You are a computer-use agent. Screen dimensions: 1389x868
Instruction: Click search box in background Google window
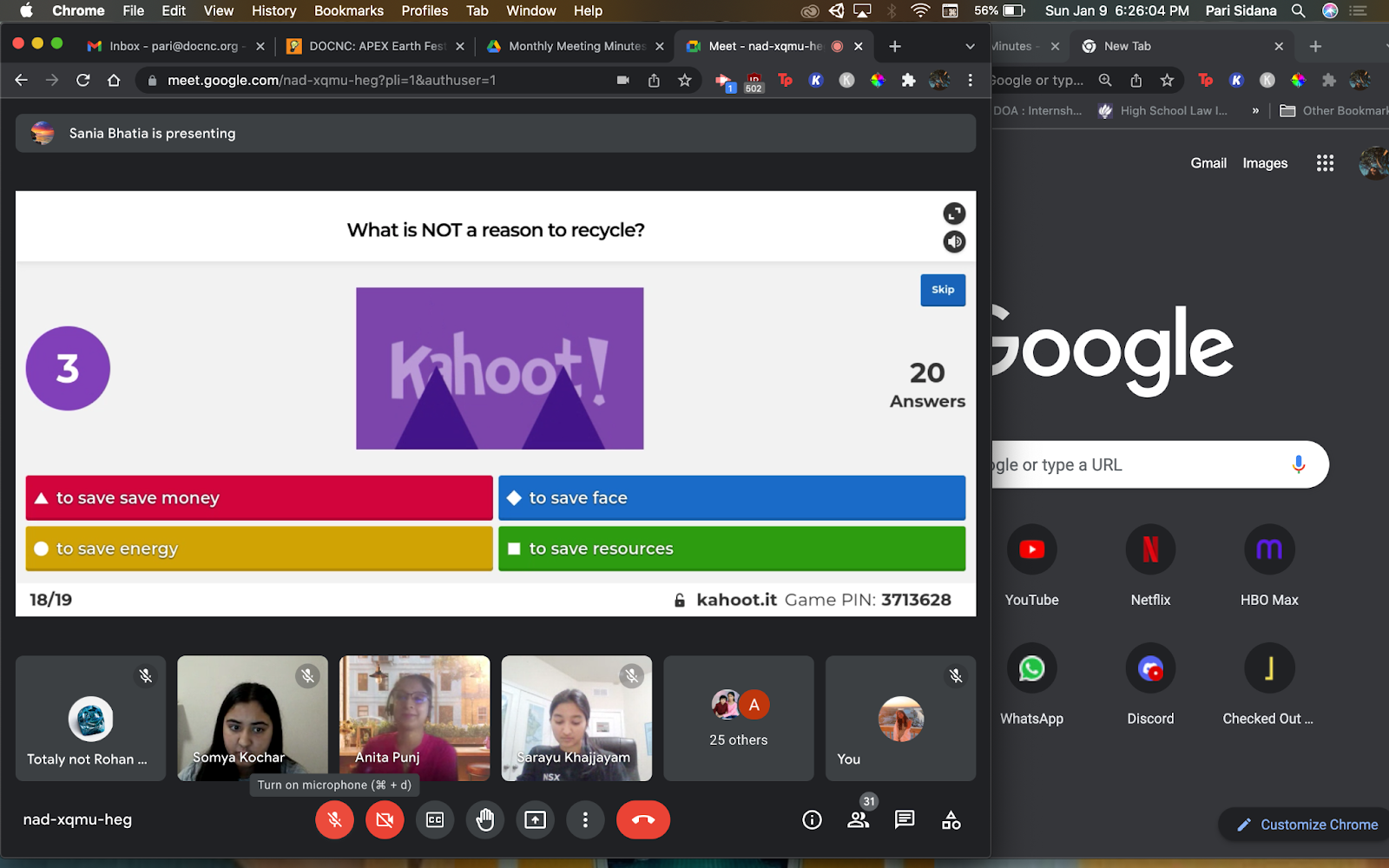coord(1160,464)
